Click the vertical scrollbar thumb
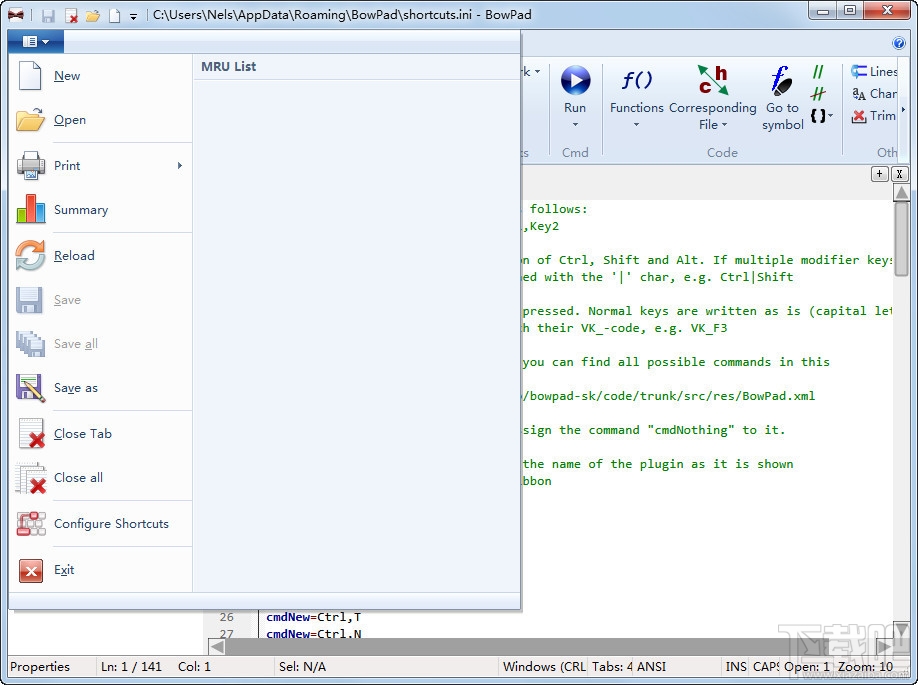 [902, 238]
